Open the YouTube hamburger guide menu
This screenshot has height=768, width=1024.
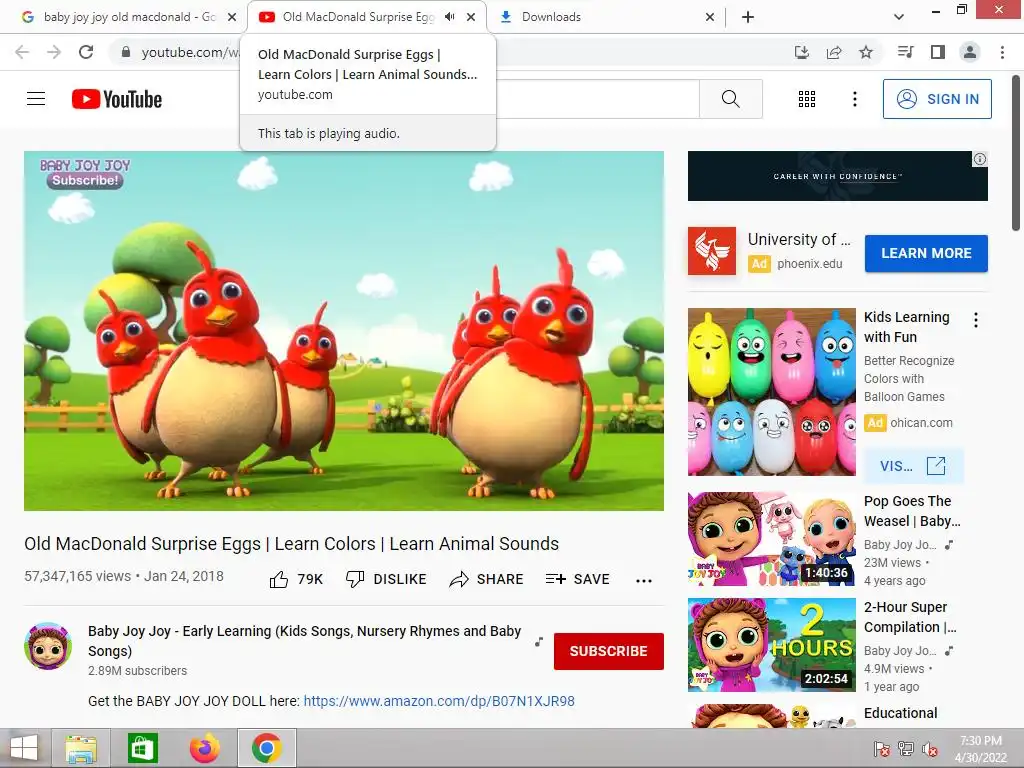coord(36,99)
